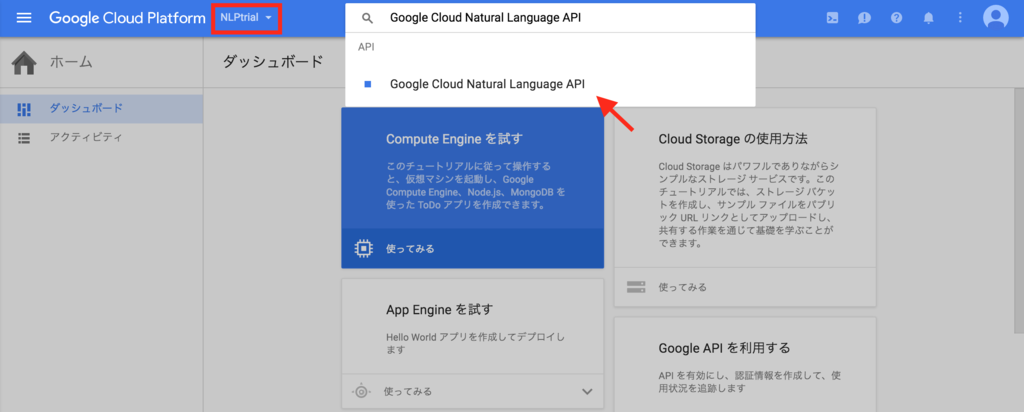Click the activity list icon in sidebar
This screenshot has width=1024, height=412.
click(x=24, y=138)
